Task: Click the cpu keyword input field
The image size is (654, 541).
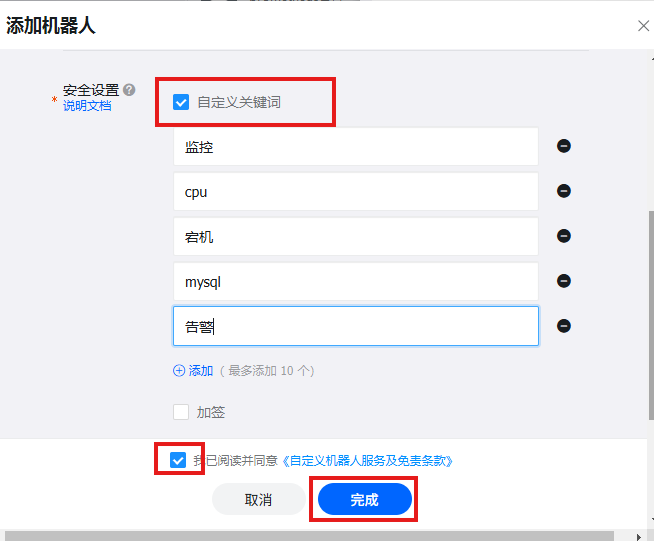Action: point(355,191)
